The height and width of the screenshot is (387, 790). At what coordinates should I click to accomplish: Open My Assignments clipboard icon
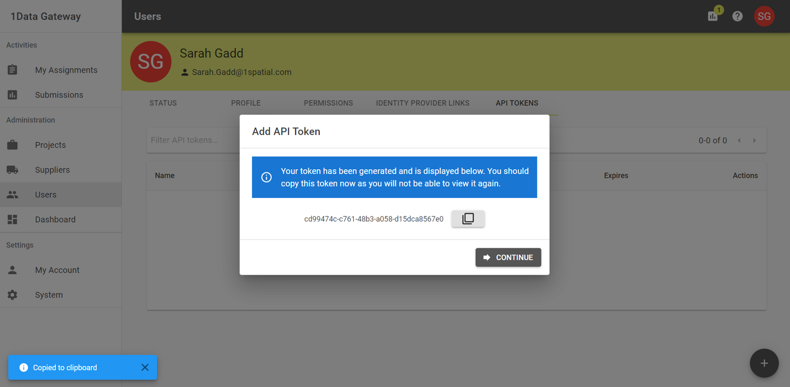pos(13,70)
